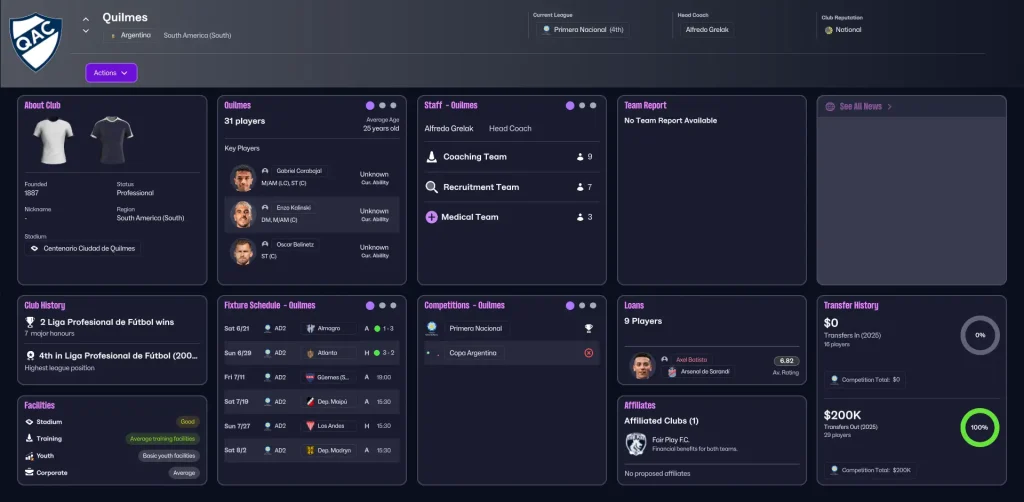Open Fair Play F.C. affiliate crest
Image resolution: width=1024 pixels, height=502 pixels.
(636, 444)
